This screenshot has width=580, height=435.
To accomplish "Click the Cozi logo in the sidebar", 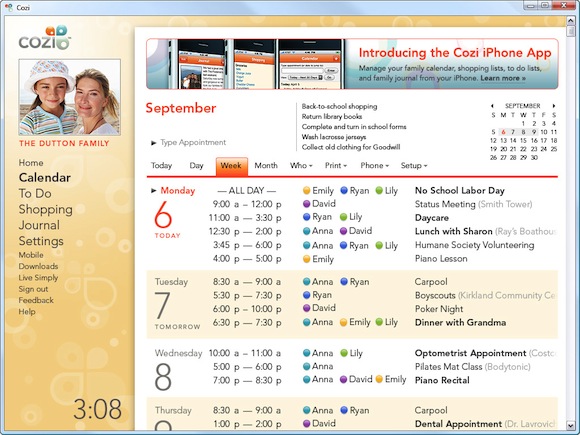I will coord(44,37).
